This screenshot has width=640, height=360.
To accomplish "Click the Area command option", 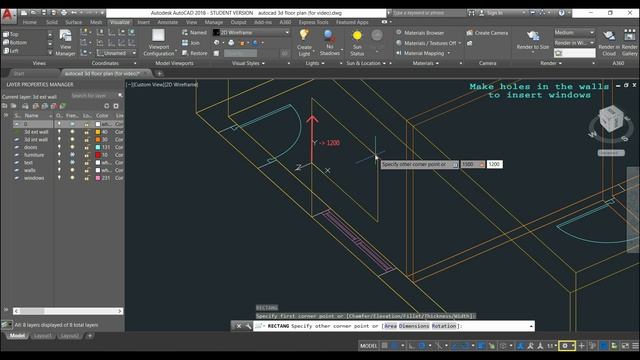I will click(x=391, y=326).
